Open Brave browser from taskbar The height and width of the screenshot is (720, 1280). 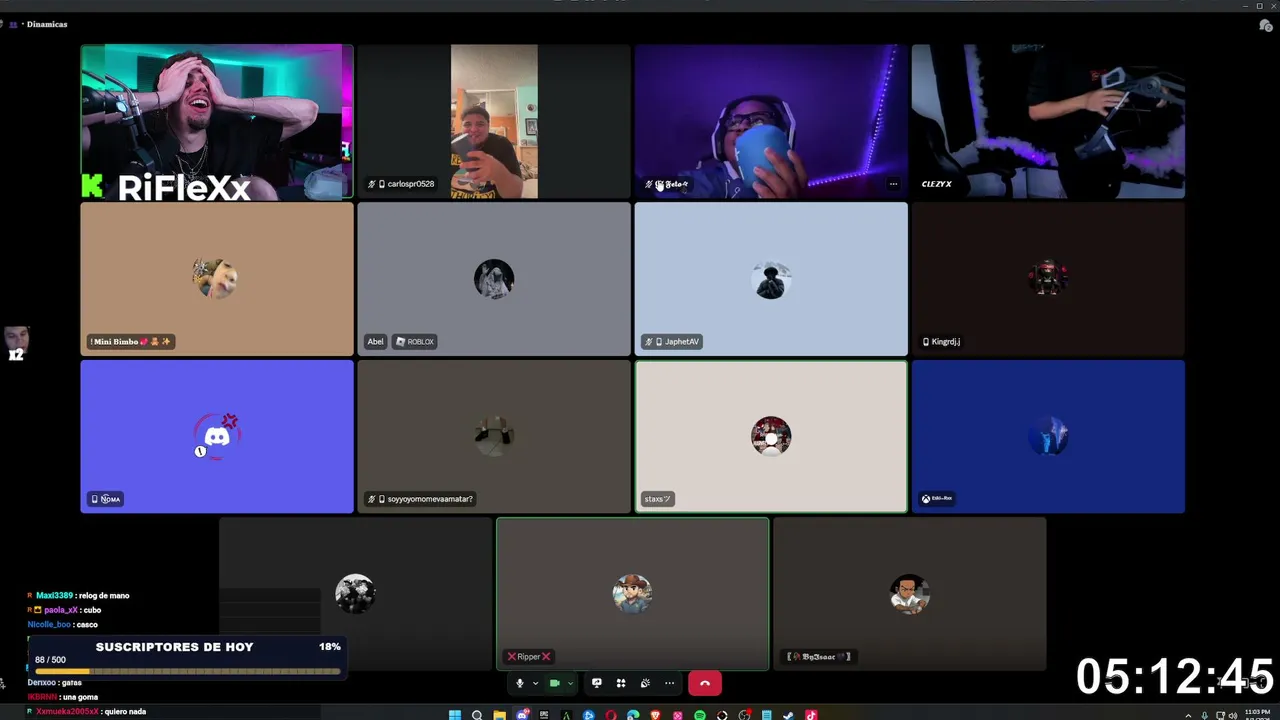click(655, 715)
